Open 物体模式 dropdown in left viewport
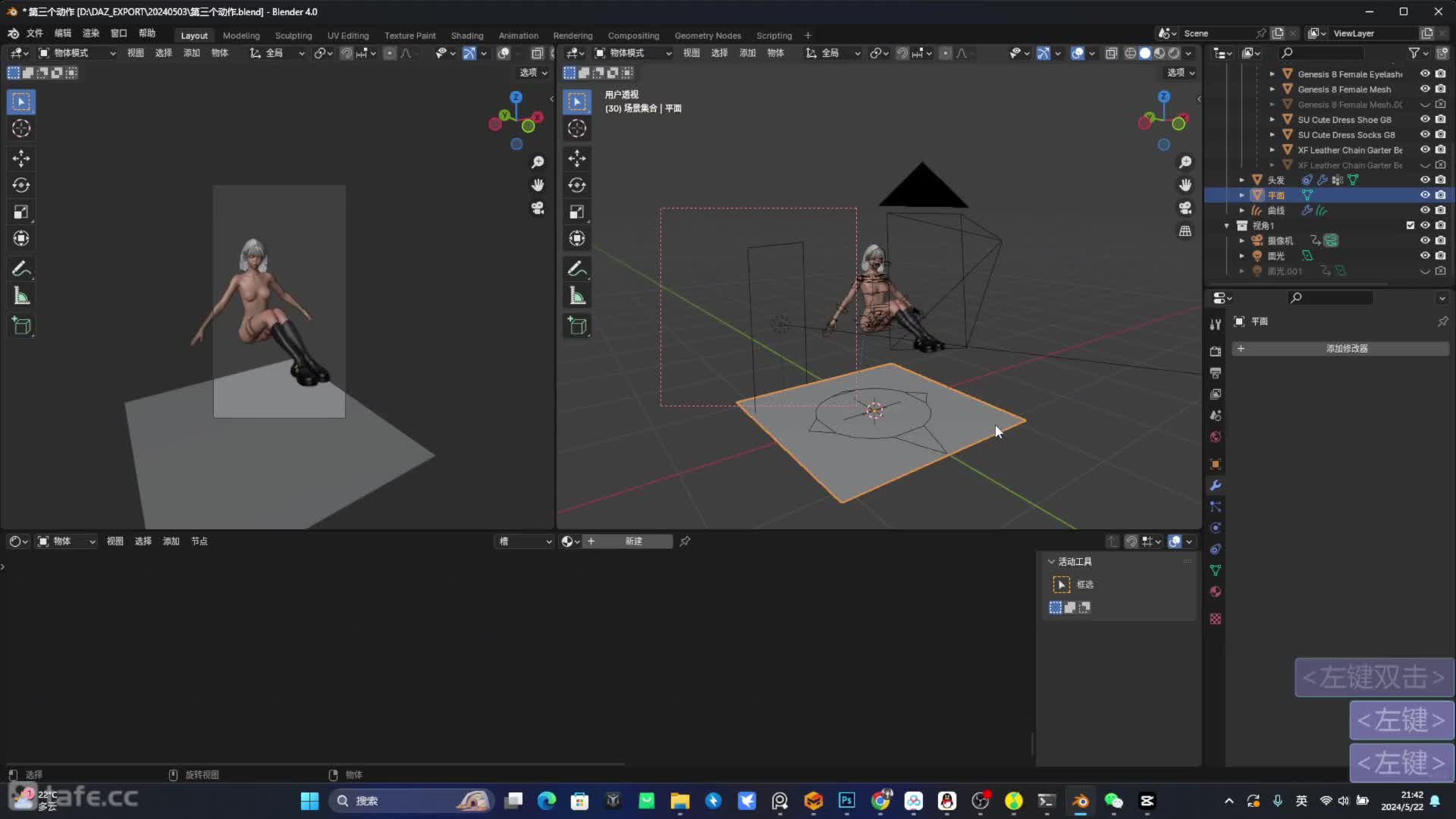This screenshot has height=819, width=1456. point(77,53)
